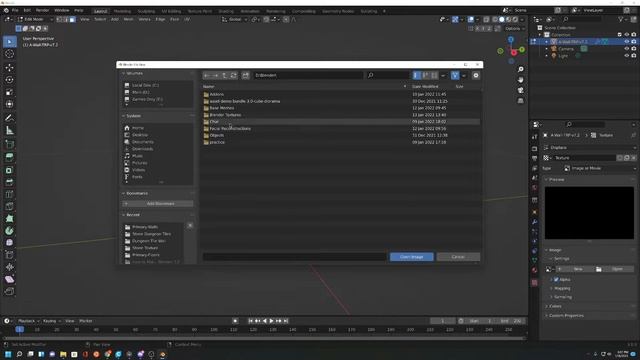
Task: Select the Measure tool
Action: click(9, 131)
